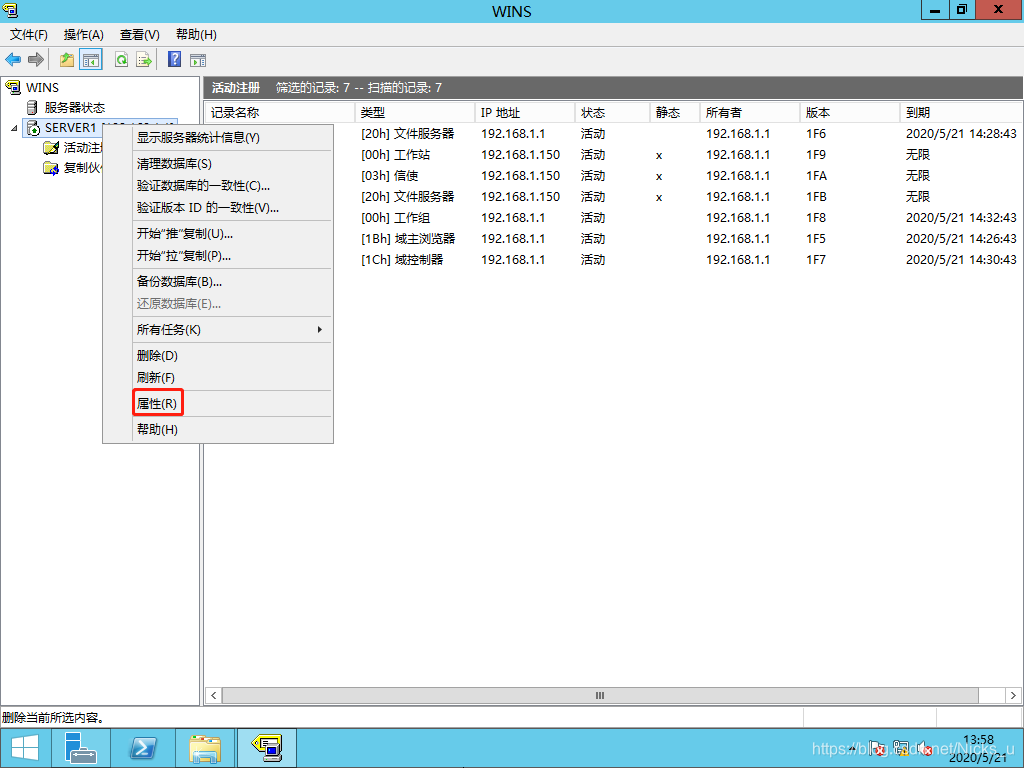Select the [1Ch] 域控制器 record row

tap(613, 259)
